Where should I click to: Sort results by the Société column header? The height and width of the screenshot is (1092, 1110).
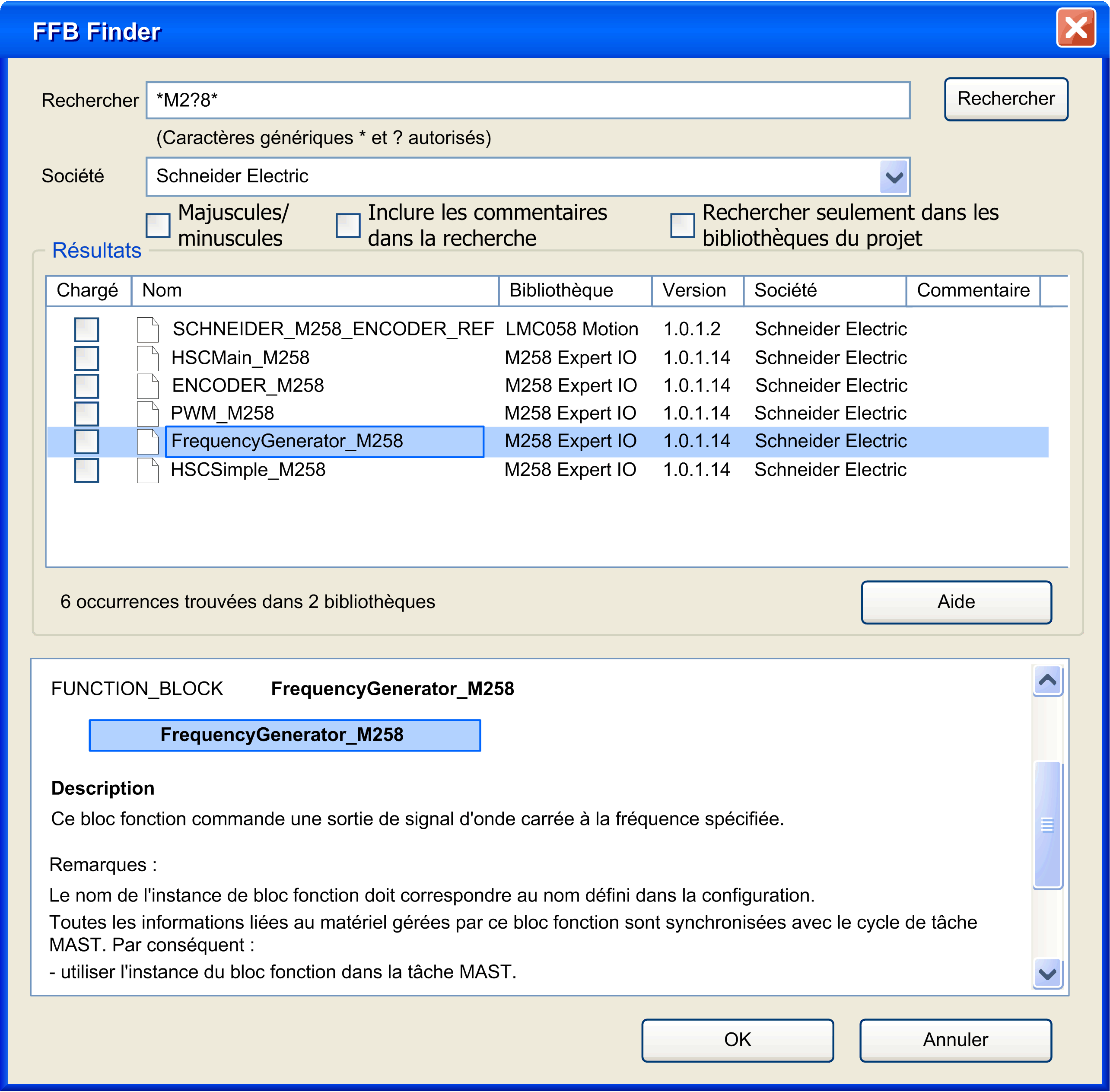tap(825, 290)
